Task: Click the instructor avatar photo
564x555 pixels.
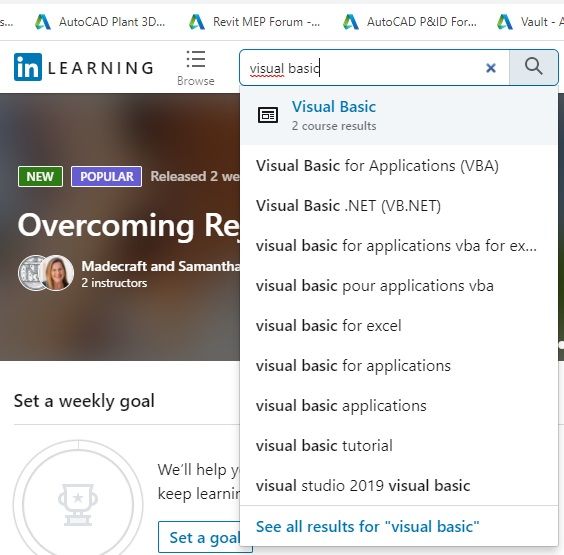Action: pos(56,273)
